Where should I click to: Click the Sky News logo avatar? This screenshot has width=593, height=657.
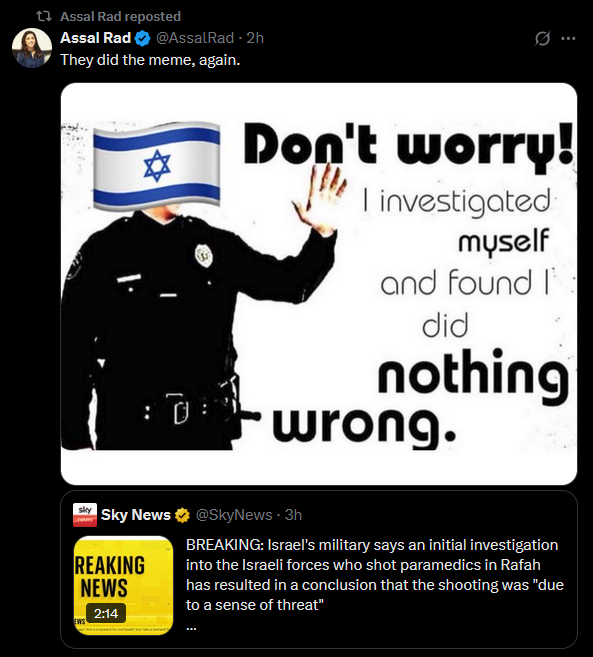point(85,515)
